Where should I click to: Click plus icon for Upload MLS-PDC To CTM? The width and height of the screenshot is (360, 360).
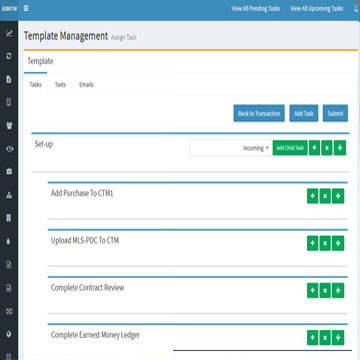point(312,243)
